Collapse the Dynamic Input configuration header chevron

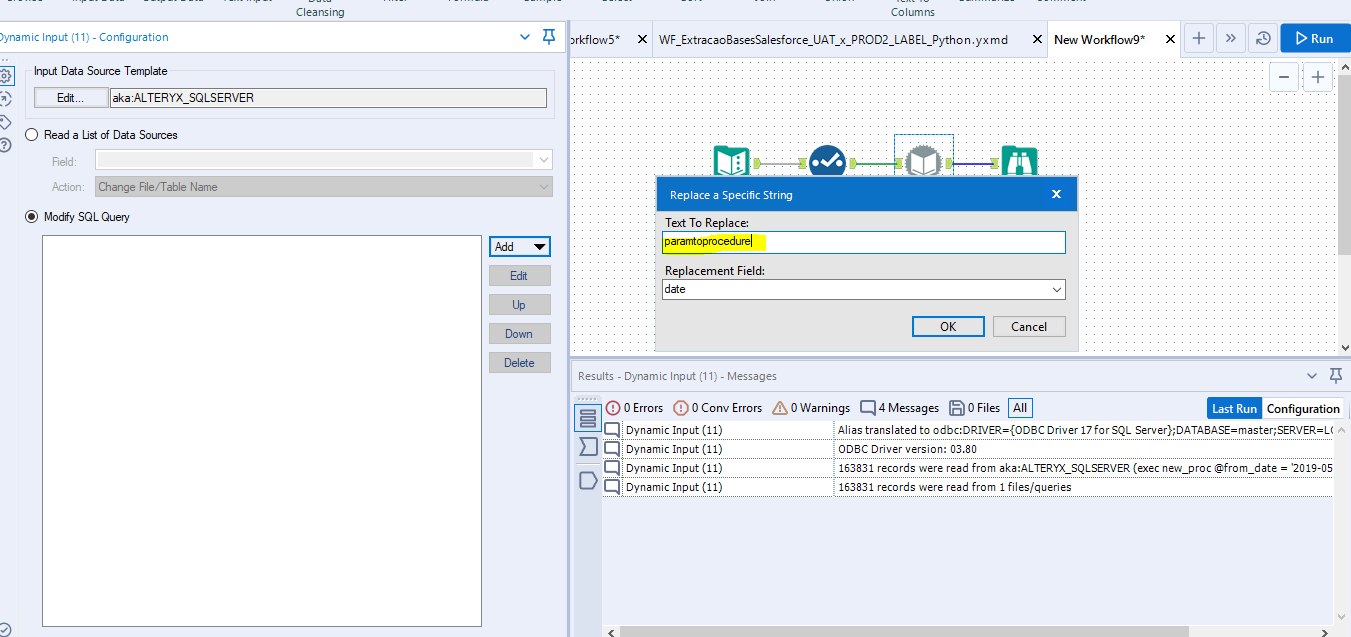[524, 36]
